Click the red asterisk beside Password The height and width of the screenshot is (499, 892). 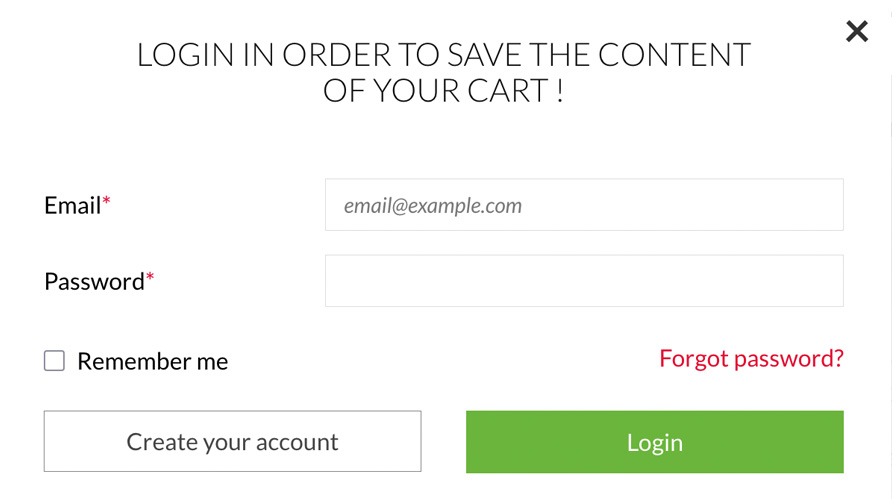[150, 278]
